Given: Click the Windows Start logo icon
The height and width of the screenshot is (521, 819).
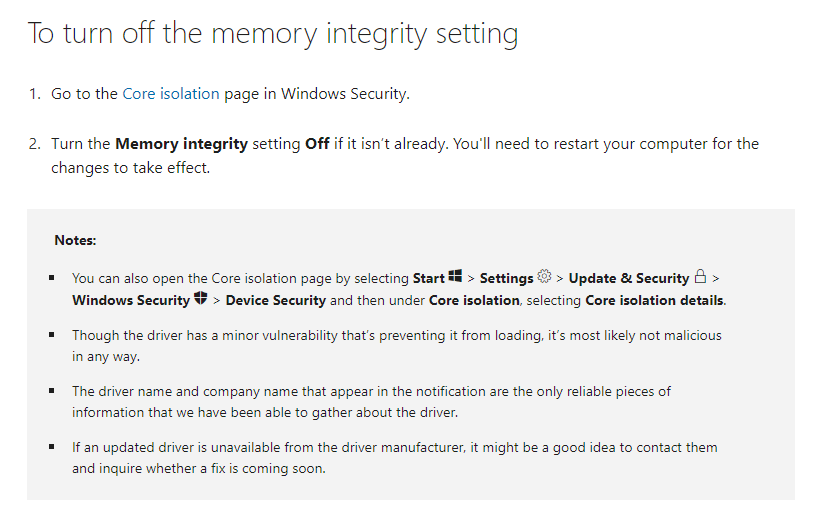Looking at the screenshot, I should click(455, 277).
